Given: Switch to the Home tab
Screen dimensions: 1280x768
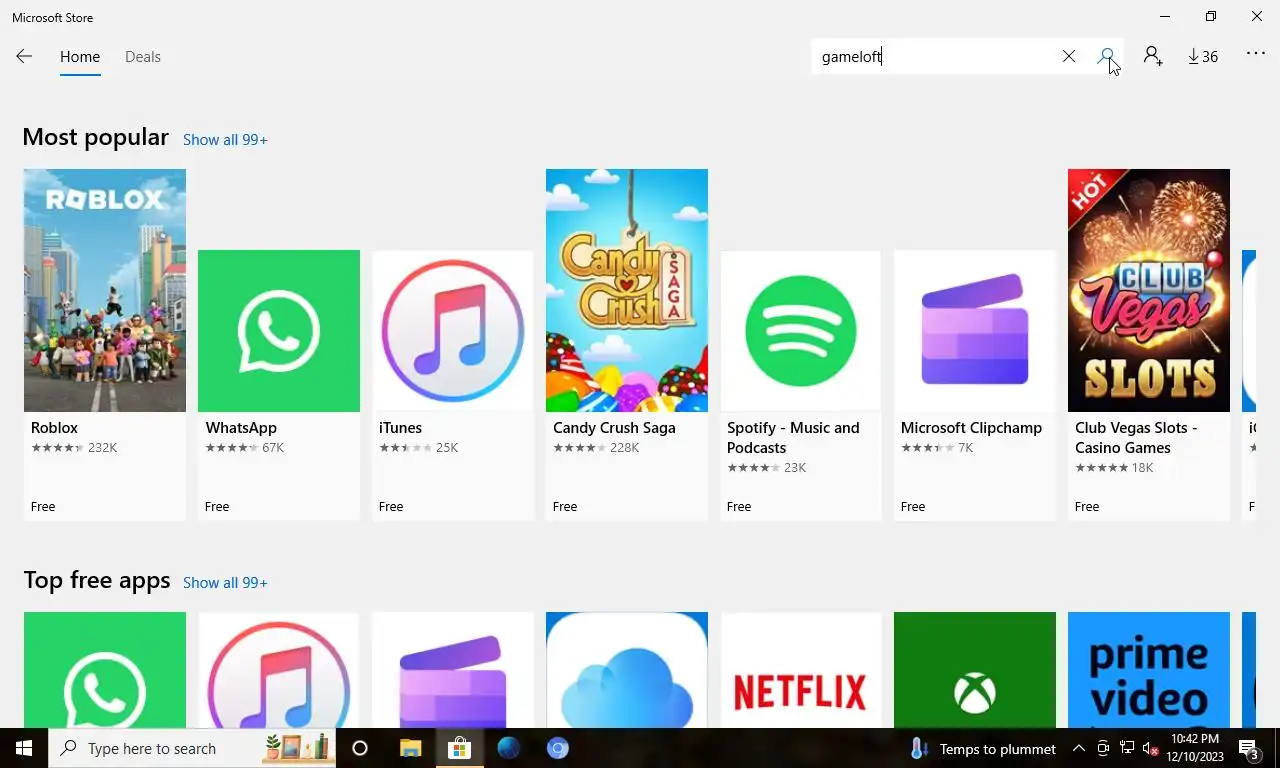Looking at the screenshot, I should click(80, 57).
